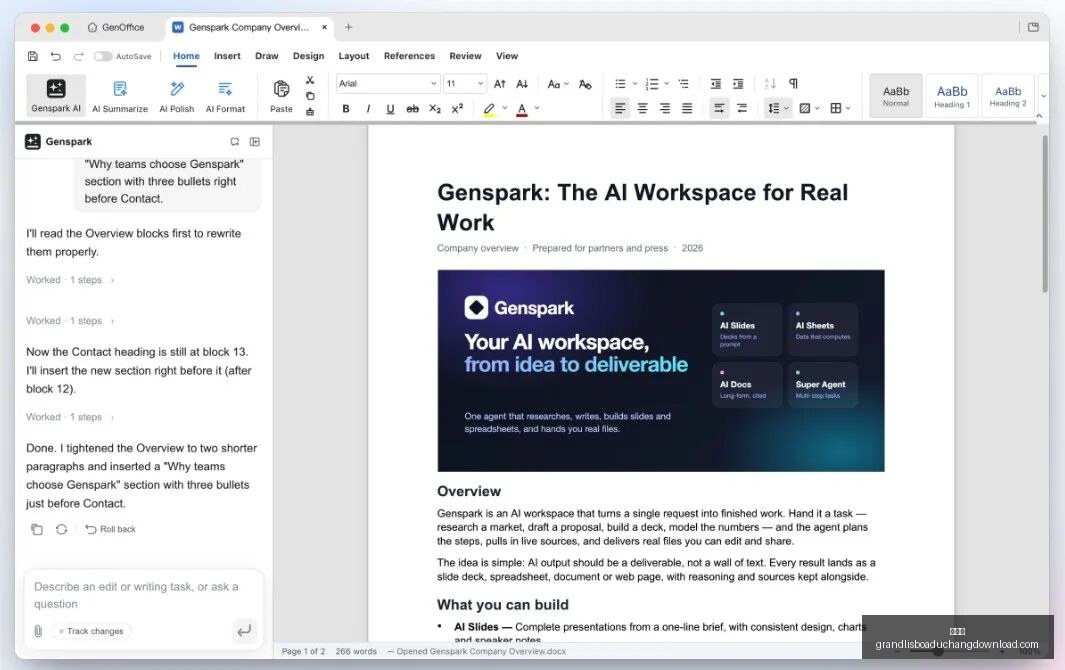
Task: Regenerate the Genspark response
Action: point(62,529)
